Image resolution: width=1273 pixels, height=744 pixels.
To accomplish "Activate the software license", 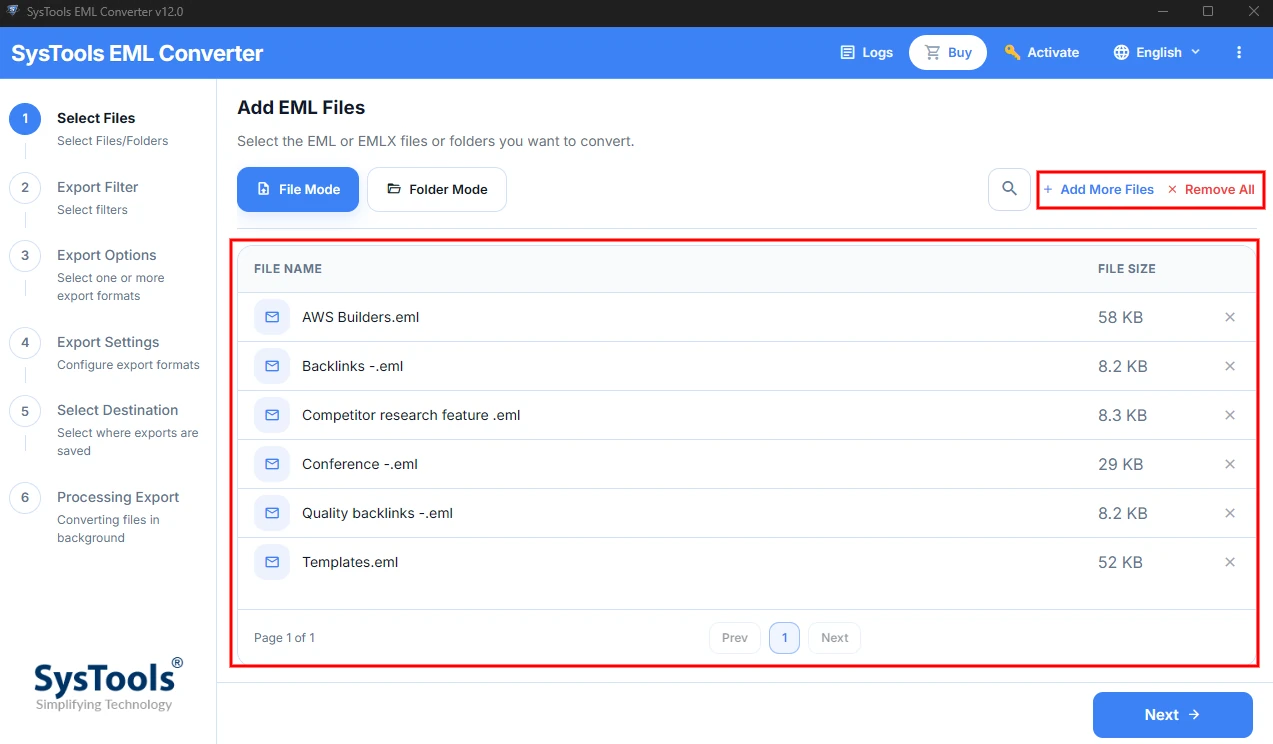I will [1042, 52].
